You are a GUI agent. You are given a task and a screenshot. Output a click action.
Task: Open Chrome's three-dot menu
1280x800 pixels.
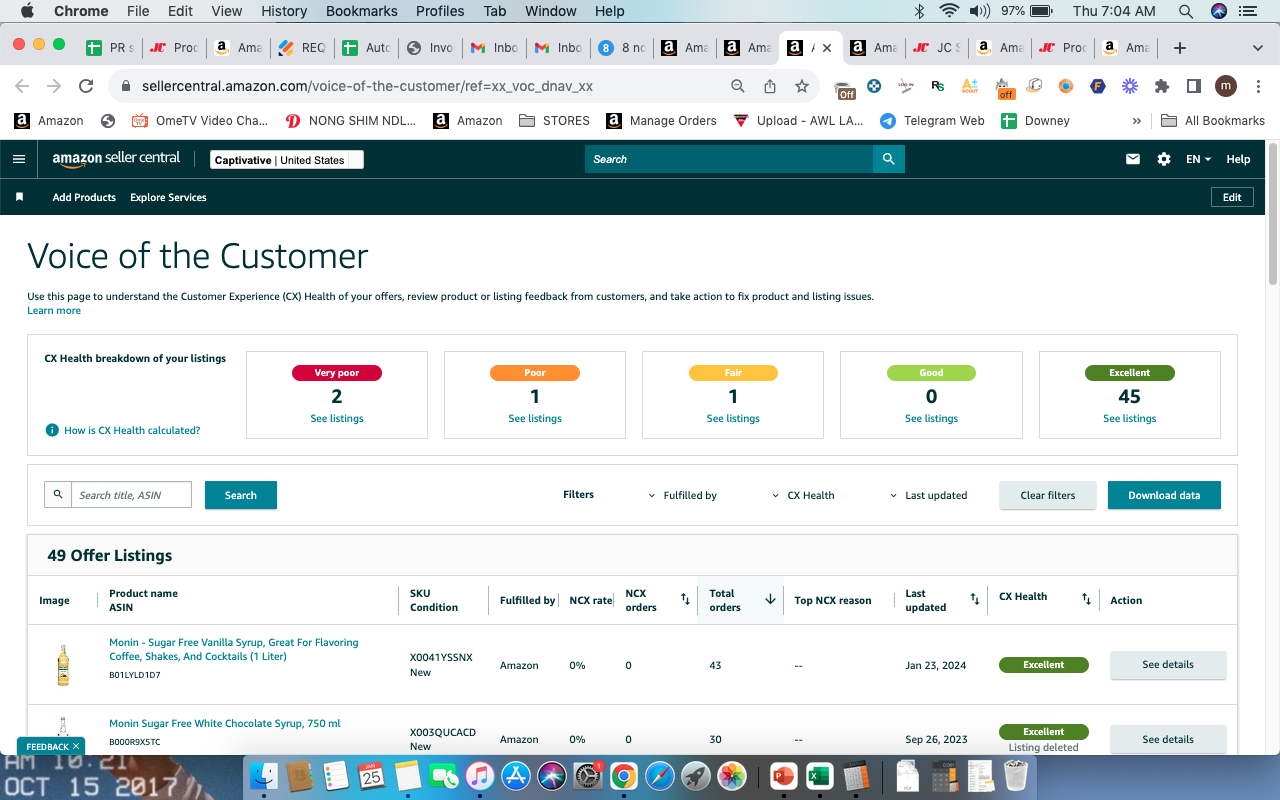pos(1256,86)
